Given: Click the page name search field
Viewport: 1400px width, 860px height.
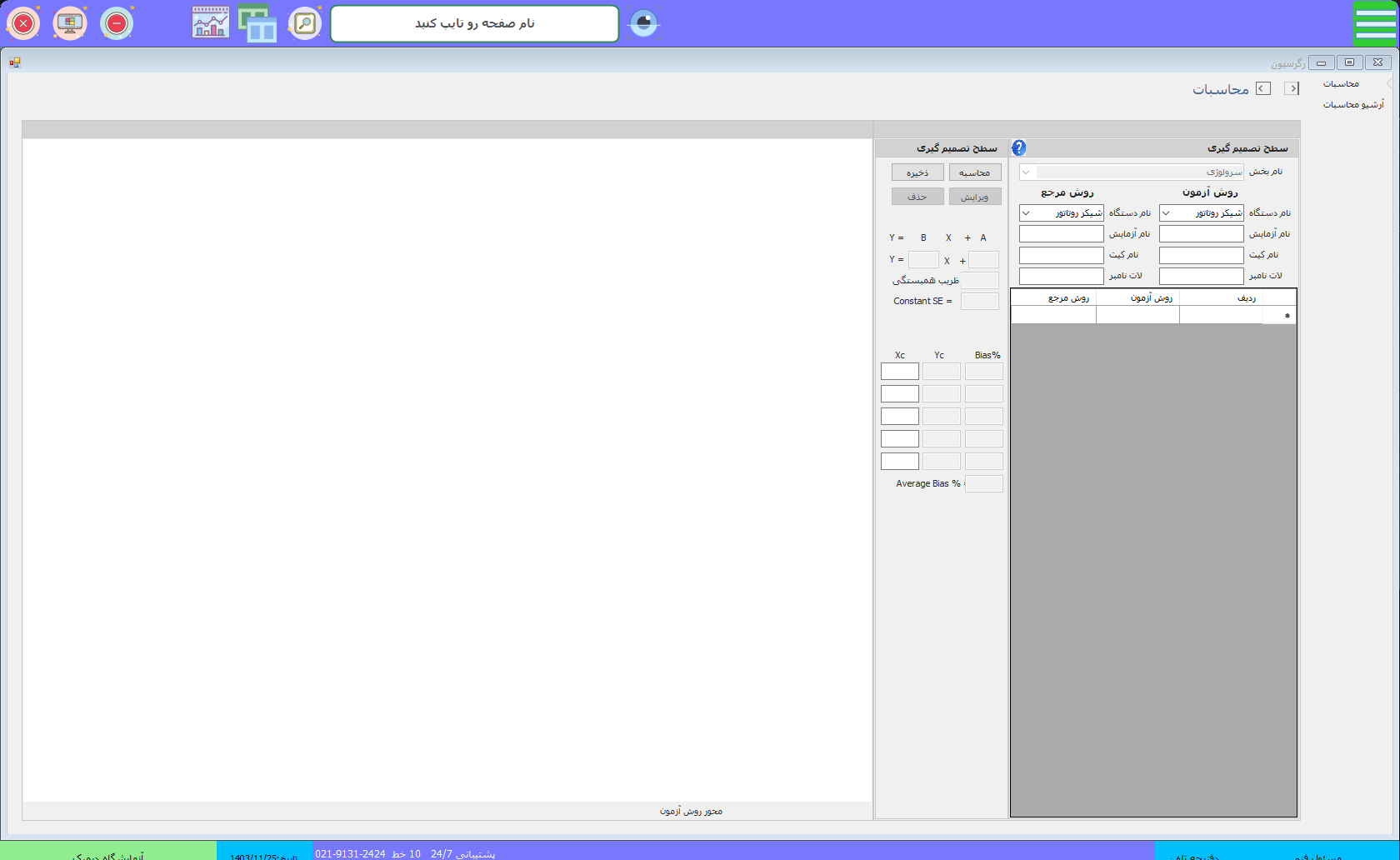Looking at the screenshot, I should [474, 23].
